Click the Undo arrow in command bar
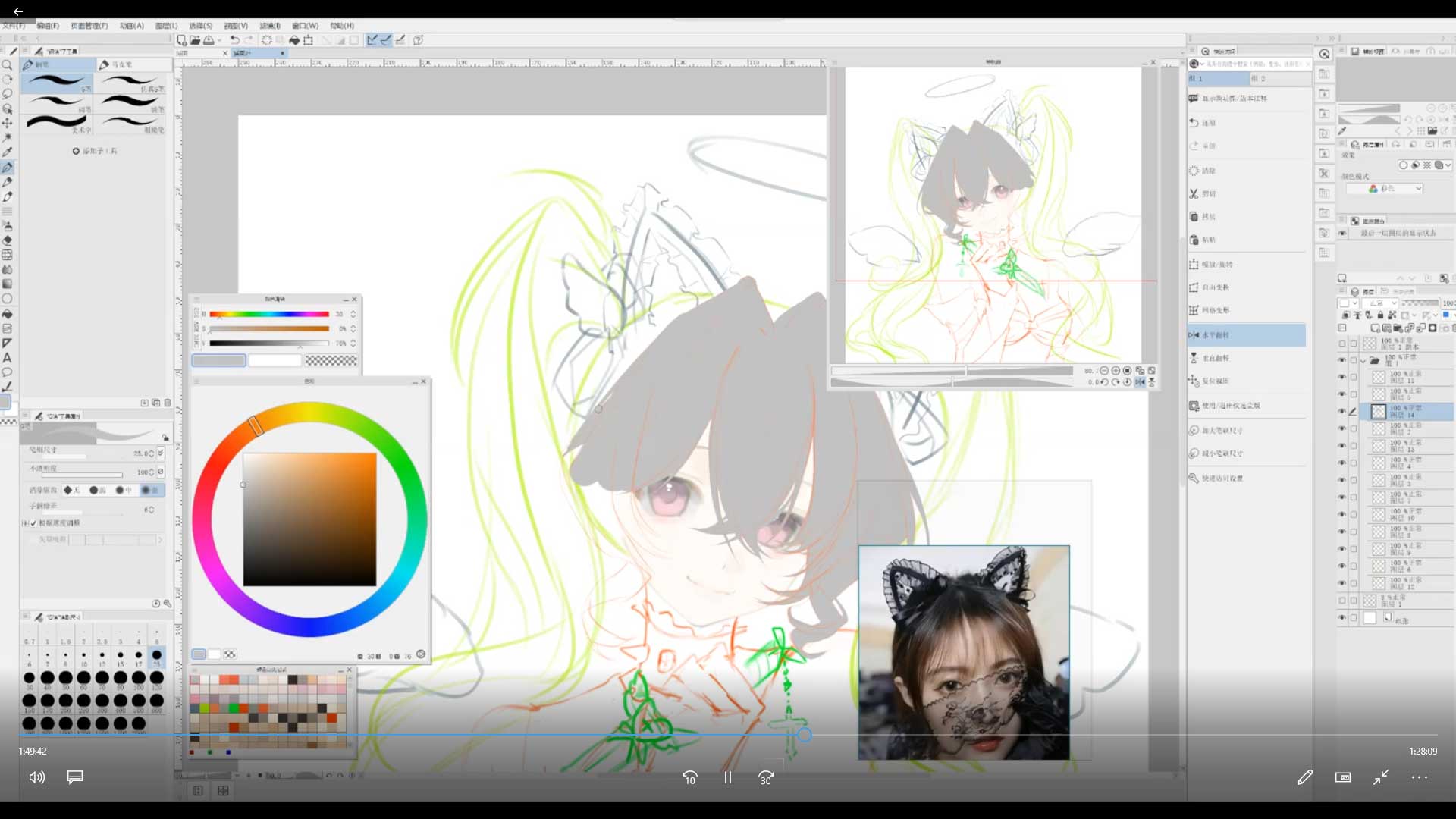 point(235,40)
